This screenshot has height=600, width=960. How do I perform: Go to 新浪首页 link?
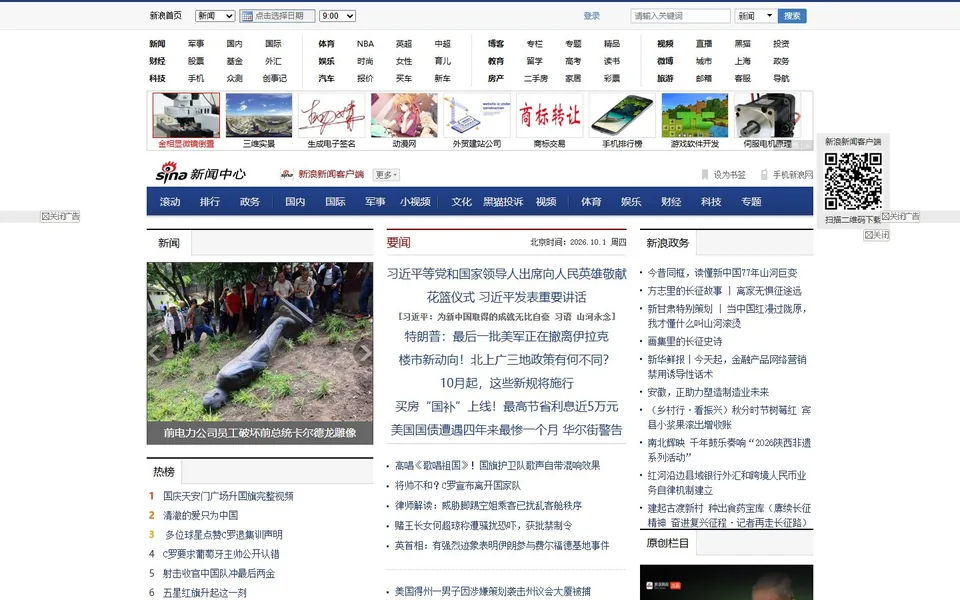(x=166, y=16)
